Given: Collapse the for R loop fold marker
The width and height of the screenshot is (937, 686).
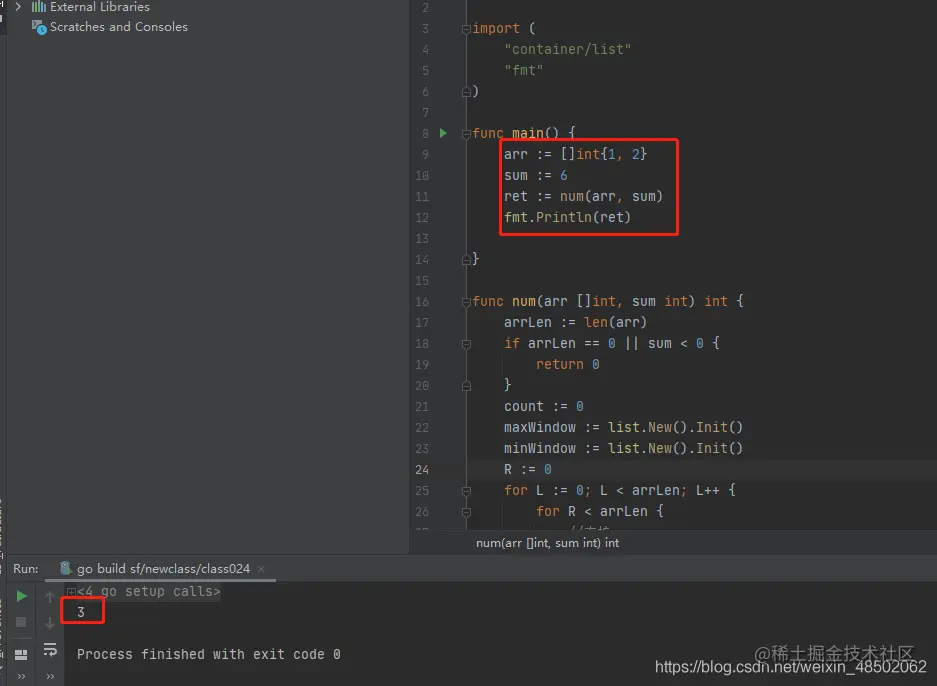Looking at the screenshot, I should pos(466,512).
